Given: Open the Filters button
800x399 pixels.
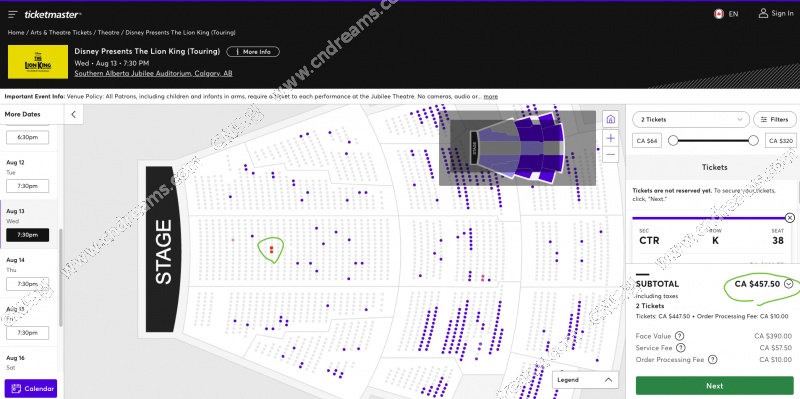Looking at the screenshot, I should 774,119.
